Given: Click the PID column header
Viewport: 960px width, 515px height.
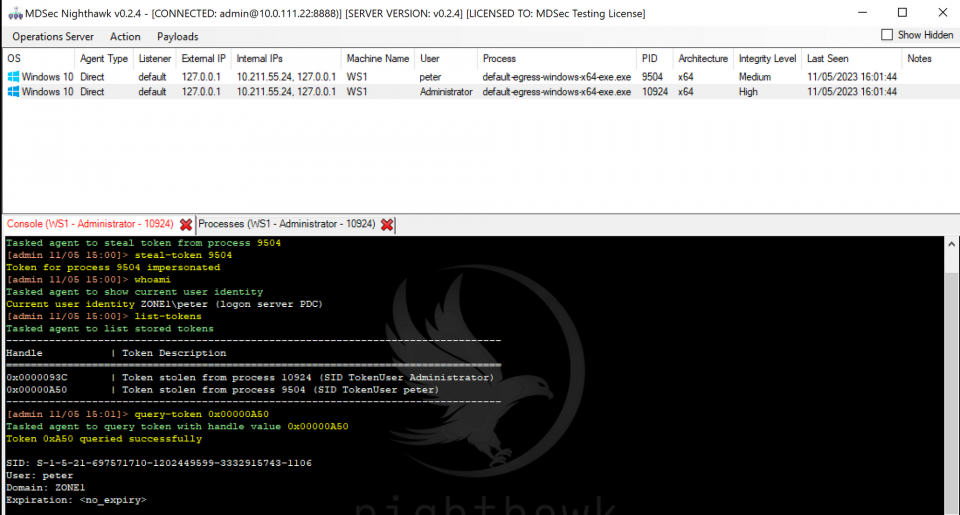Looking at the screenshot, I should (649, 59).
